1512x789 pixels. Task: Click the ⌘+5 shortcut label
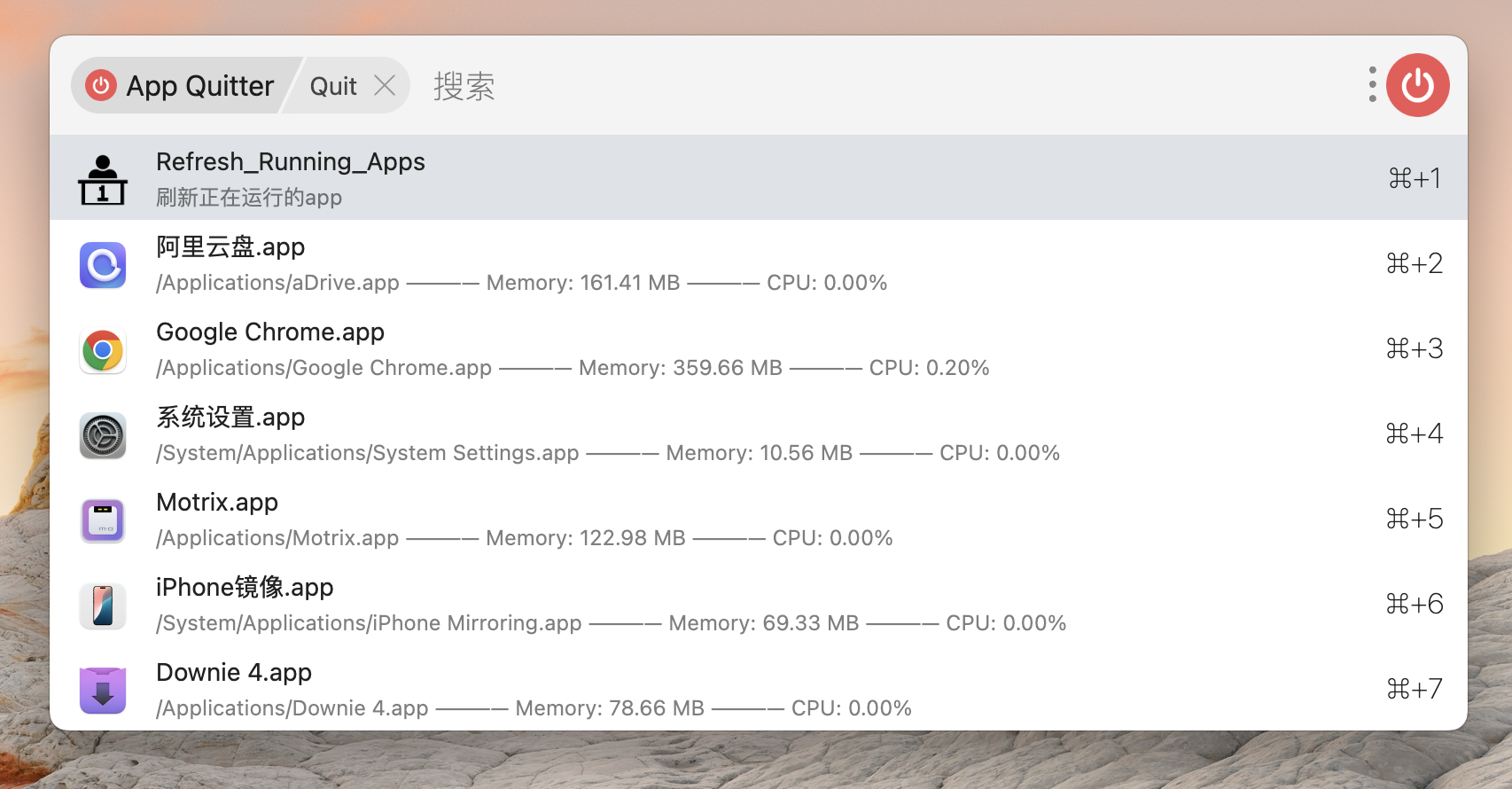tap(1415, 519)
